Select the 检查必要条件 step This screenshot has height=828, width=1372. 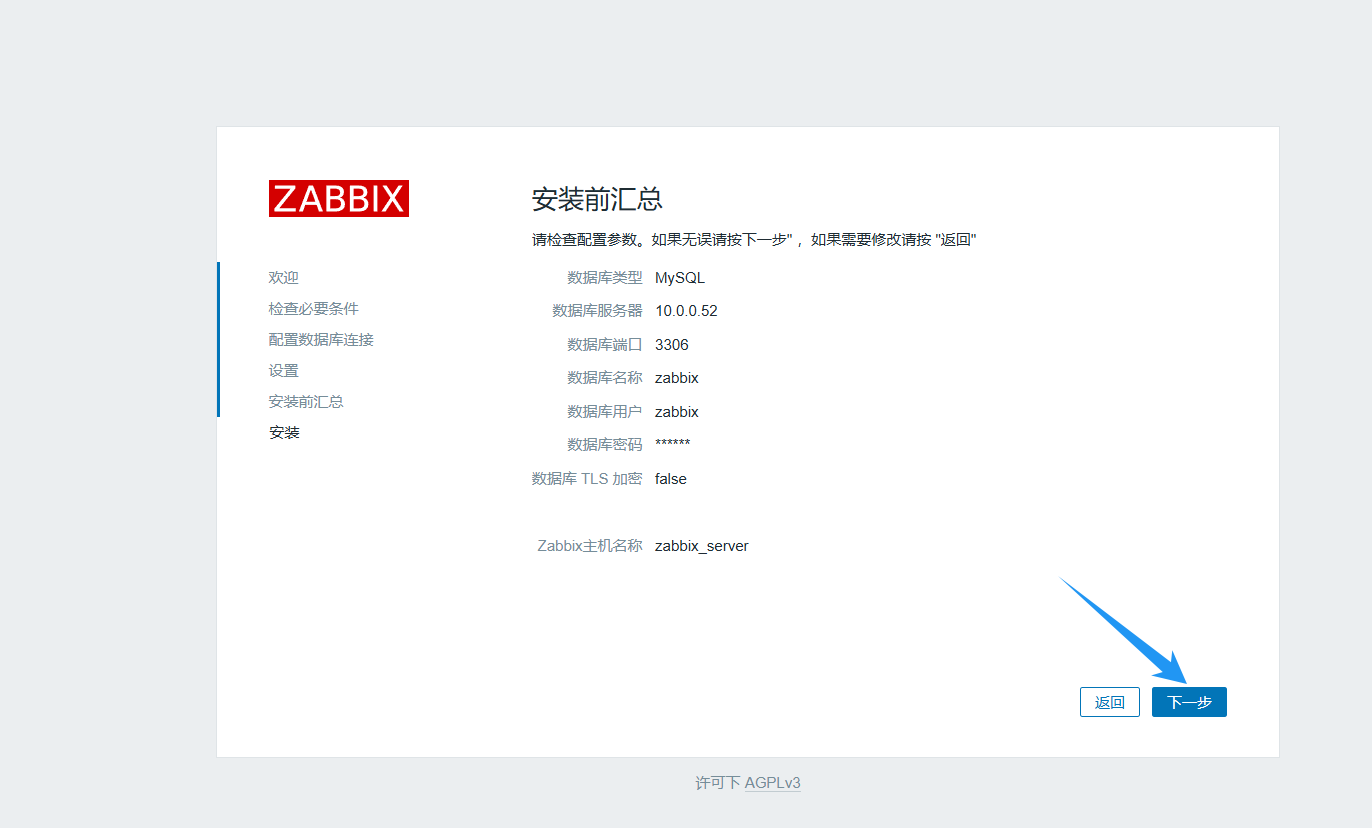(x=314, y=308)
